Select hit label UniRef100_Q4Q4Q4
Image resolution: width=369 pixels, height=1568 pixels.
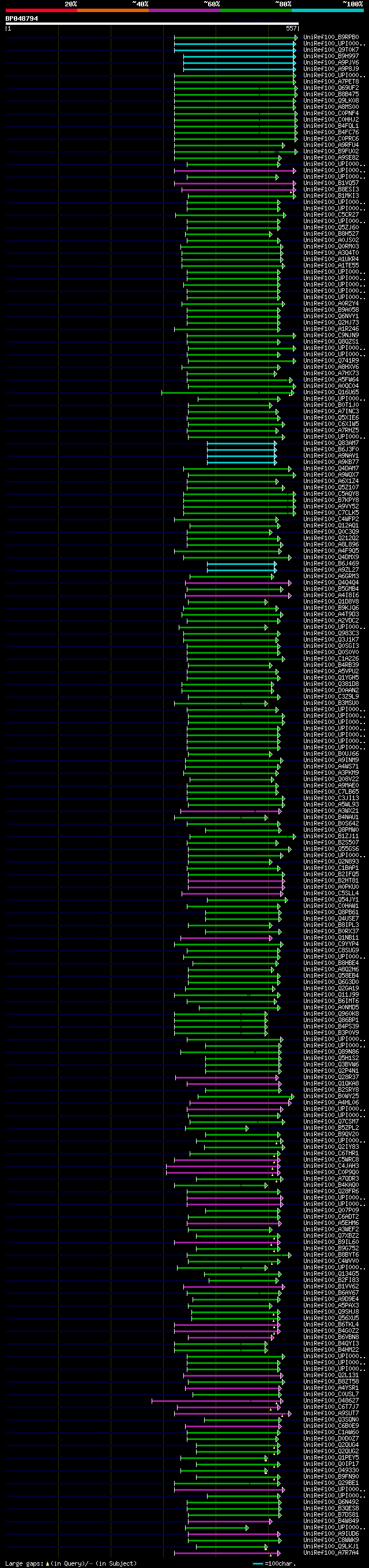[332, 583]
